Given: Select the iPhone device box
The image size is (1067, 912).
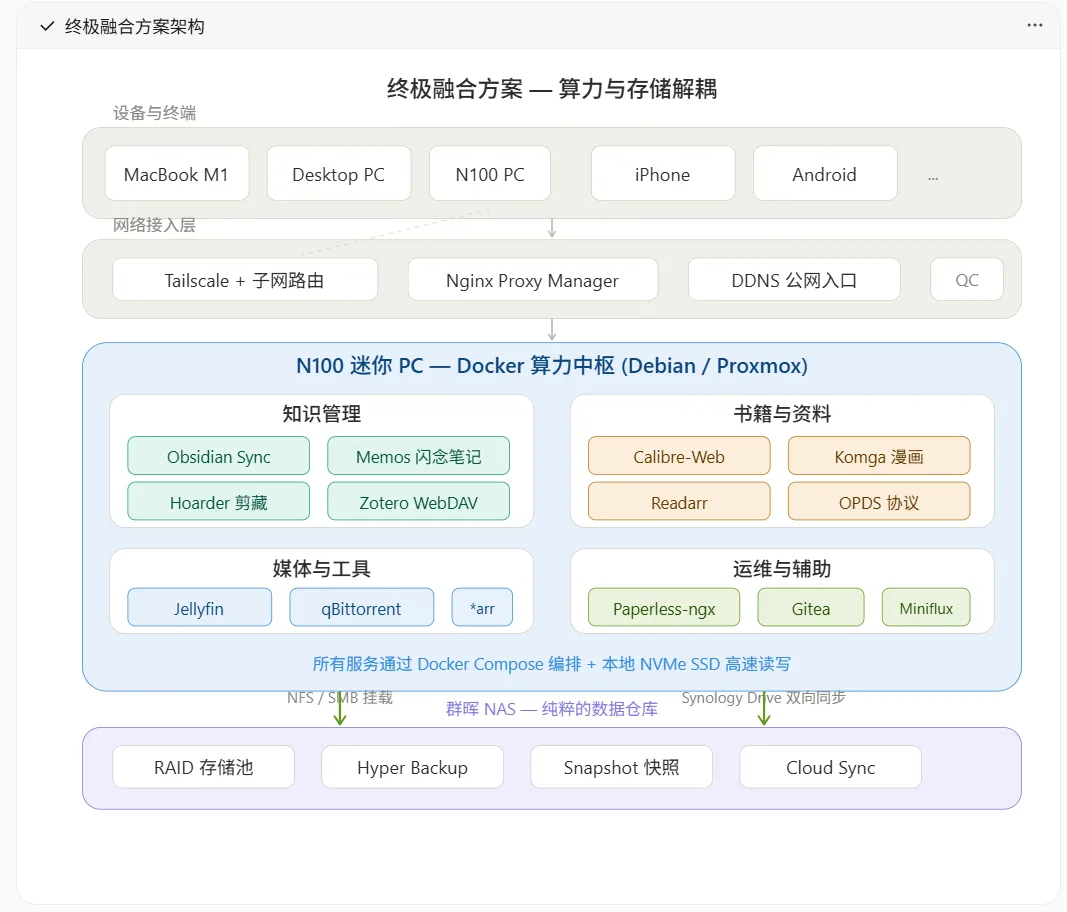Looking at the screenshot, I should pyautogui.click(x=663, y=174).
